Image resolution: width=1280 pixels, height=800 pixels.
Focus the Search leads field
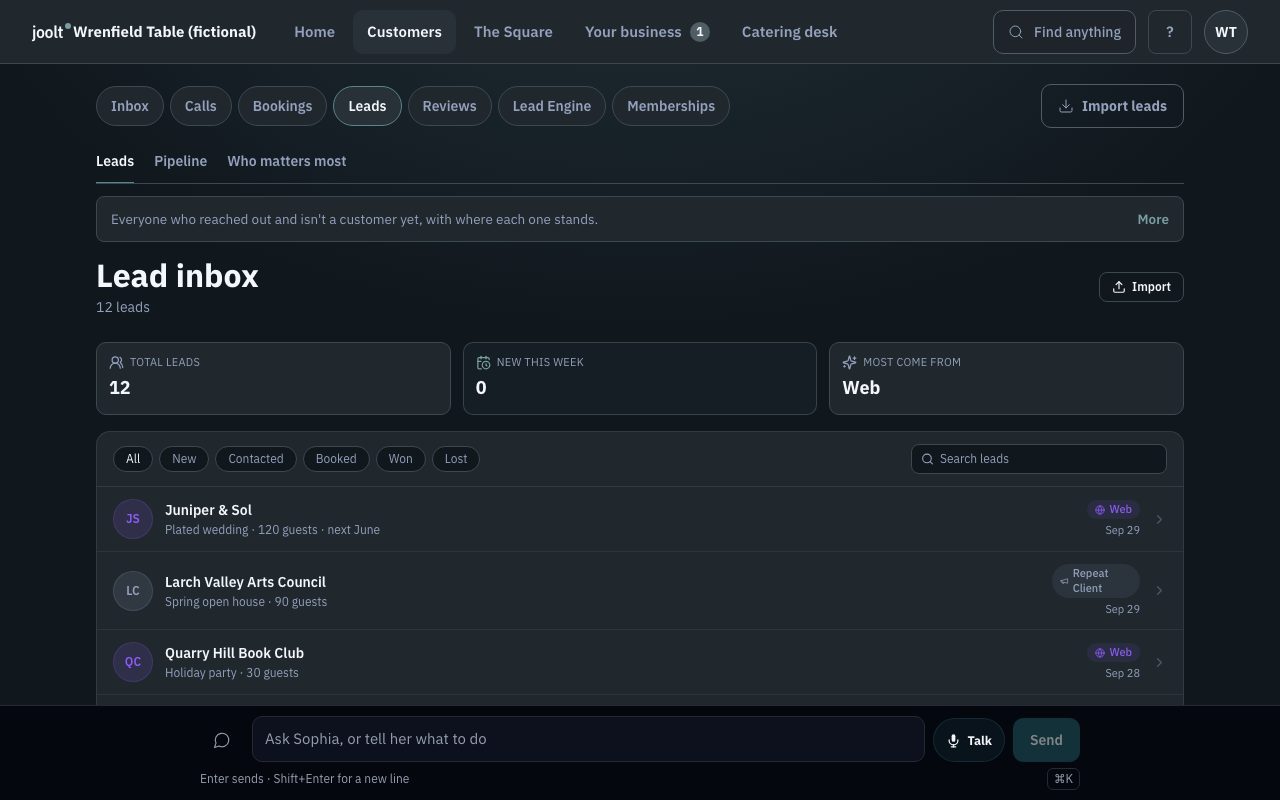click(x=1039, y=459)
